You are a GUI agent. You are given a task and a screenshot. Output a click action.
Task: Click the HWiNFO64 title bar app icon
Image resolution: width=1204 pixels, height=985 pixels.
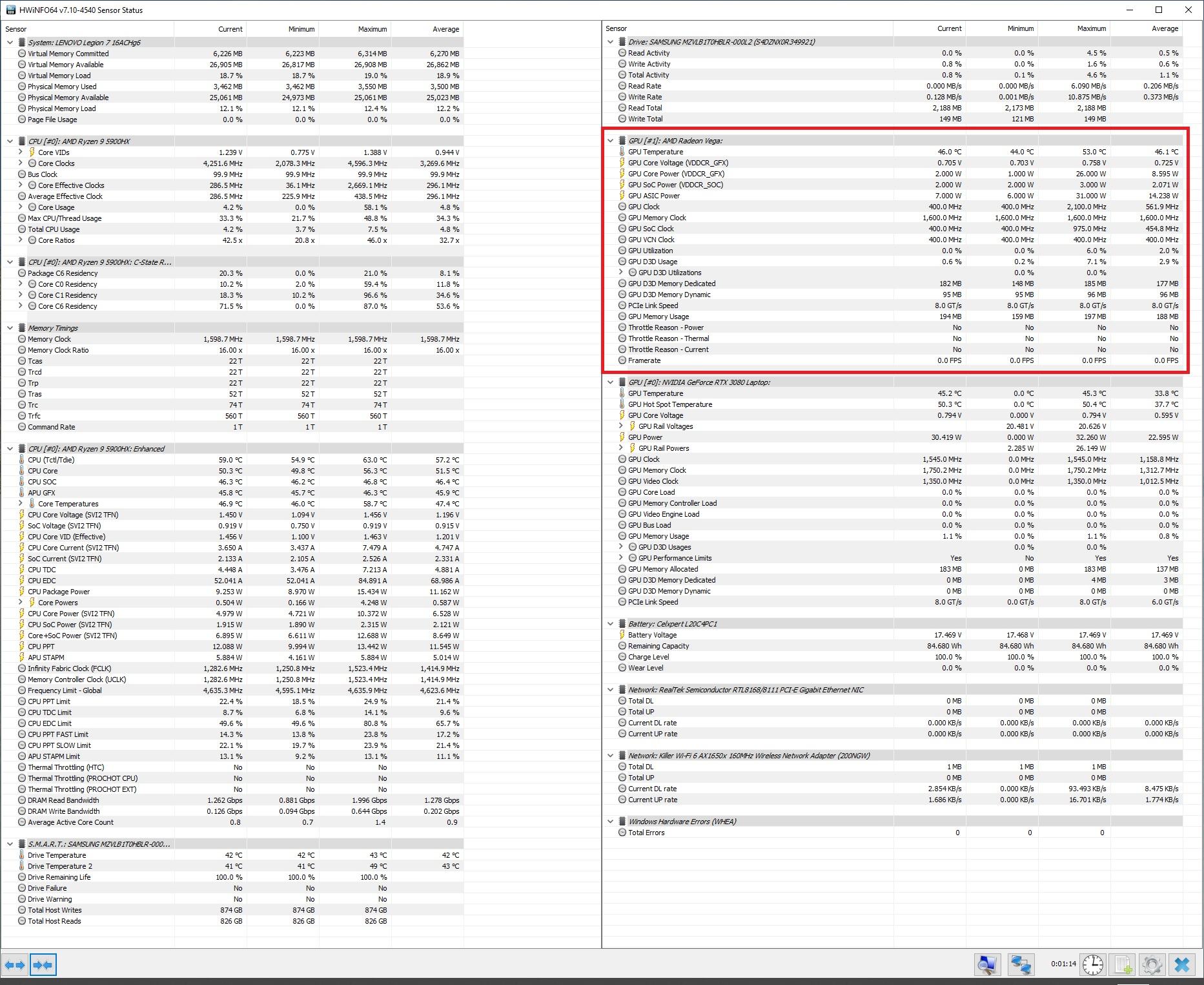10,10
